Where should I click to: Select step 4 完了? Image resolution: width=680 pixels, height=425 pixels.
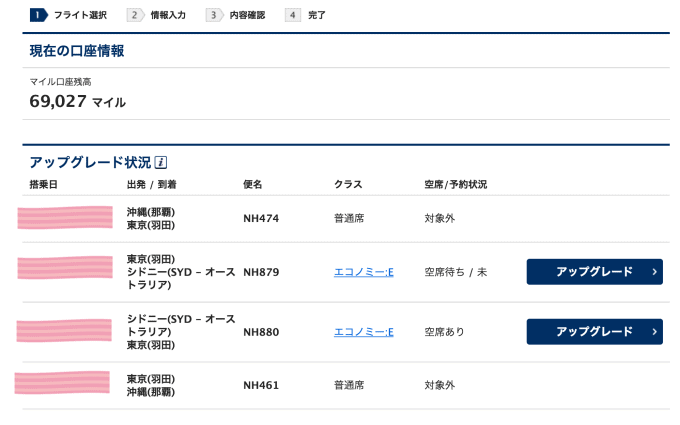(x=305, y=15)
